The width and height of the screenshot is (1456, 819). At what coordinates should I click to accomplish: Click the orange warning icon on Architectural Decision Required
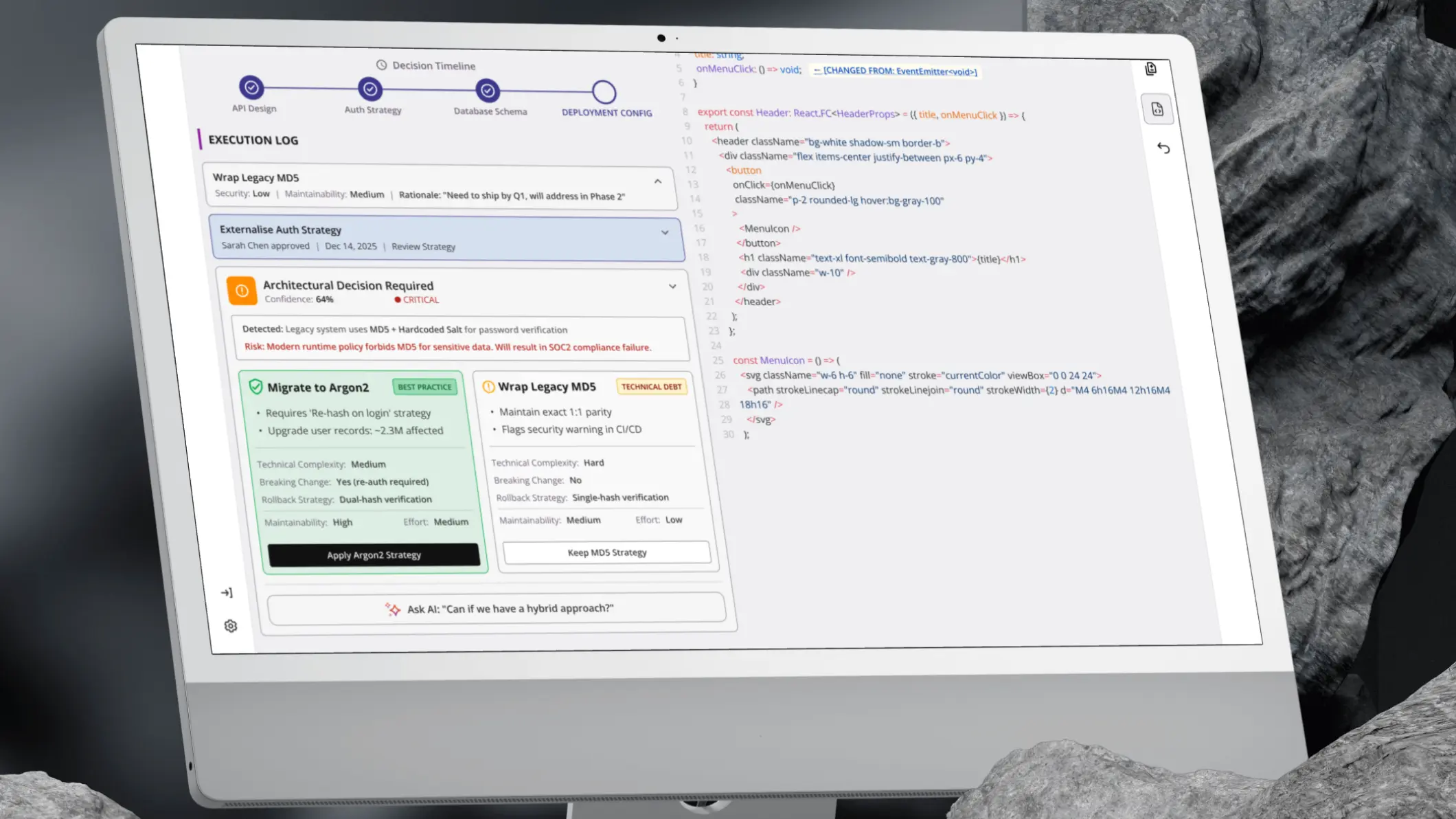click(242, 290)
